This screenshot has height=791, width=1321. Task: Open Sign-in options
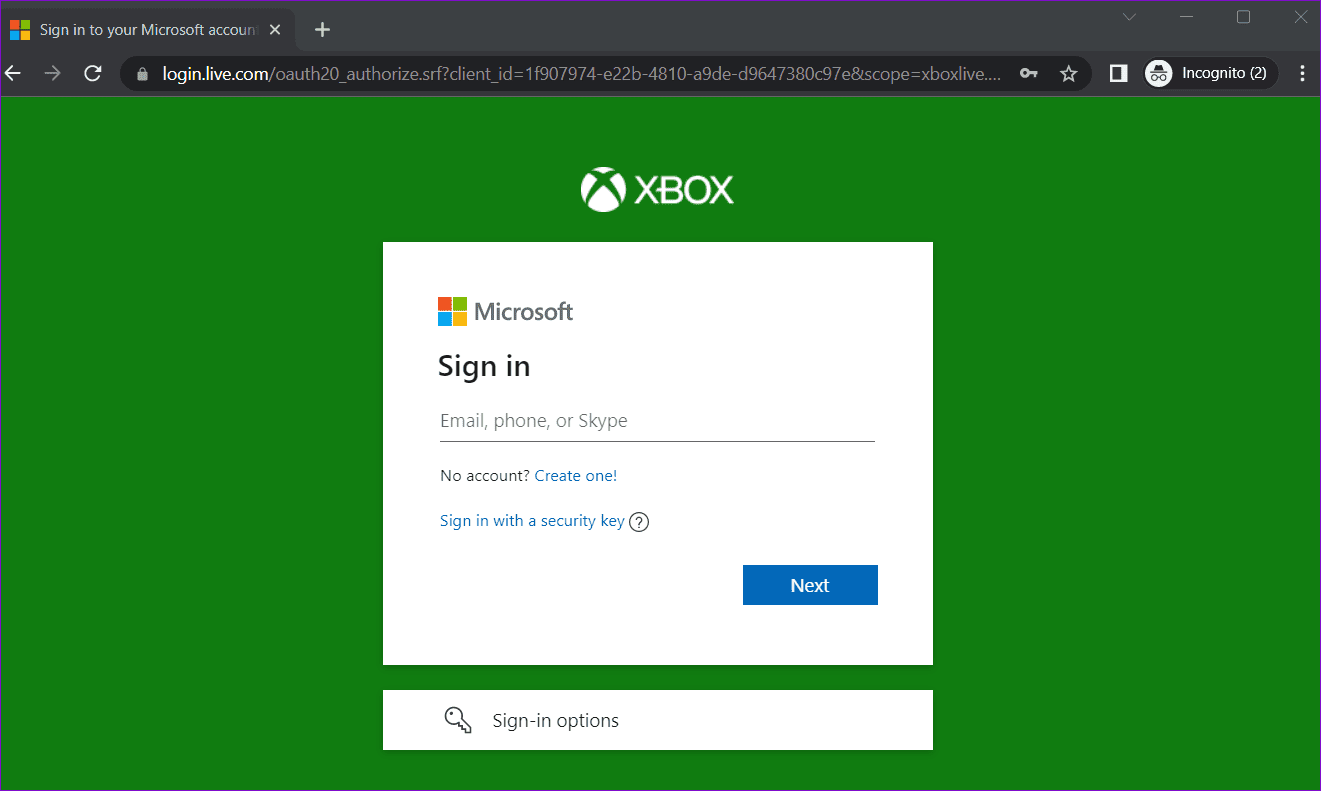point(658,720)
